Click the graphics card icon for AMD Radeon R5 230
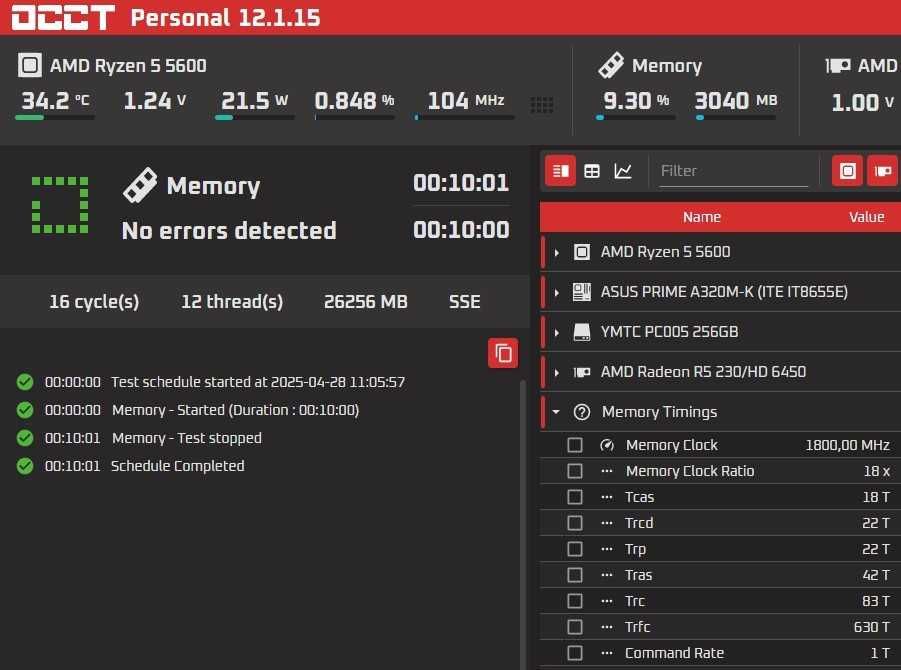 [x=582, y=372]
